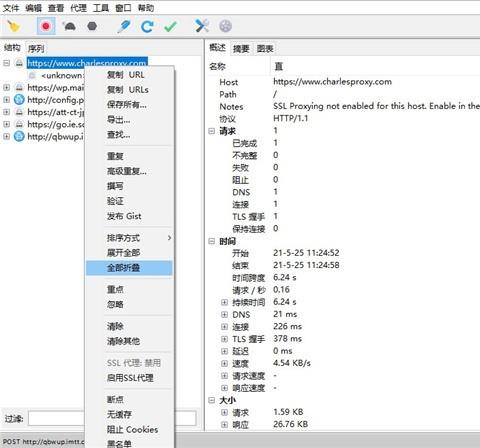480x448 pixels.
Task: Click the lock icon beside https://wp.mai
Action: pyautogui.click(x=19, y=87)
